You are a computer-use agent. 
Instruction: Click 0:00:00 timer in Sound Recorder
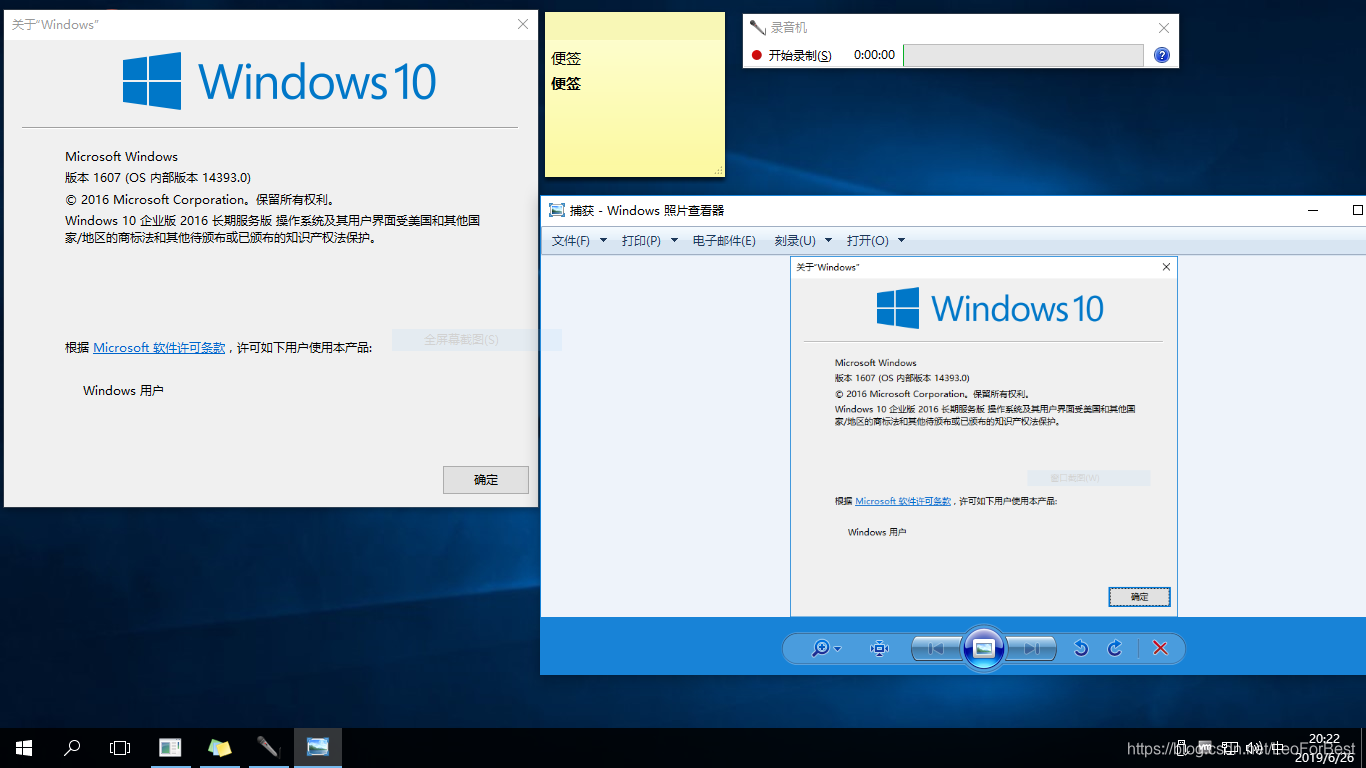click(x=874, y=55)
